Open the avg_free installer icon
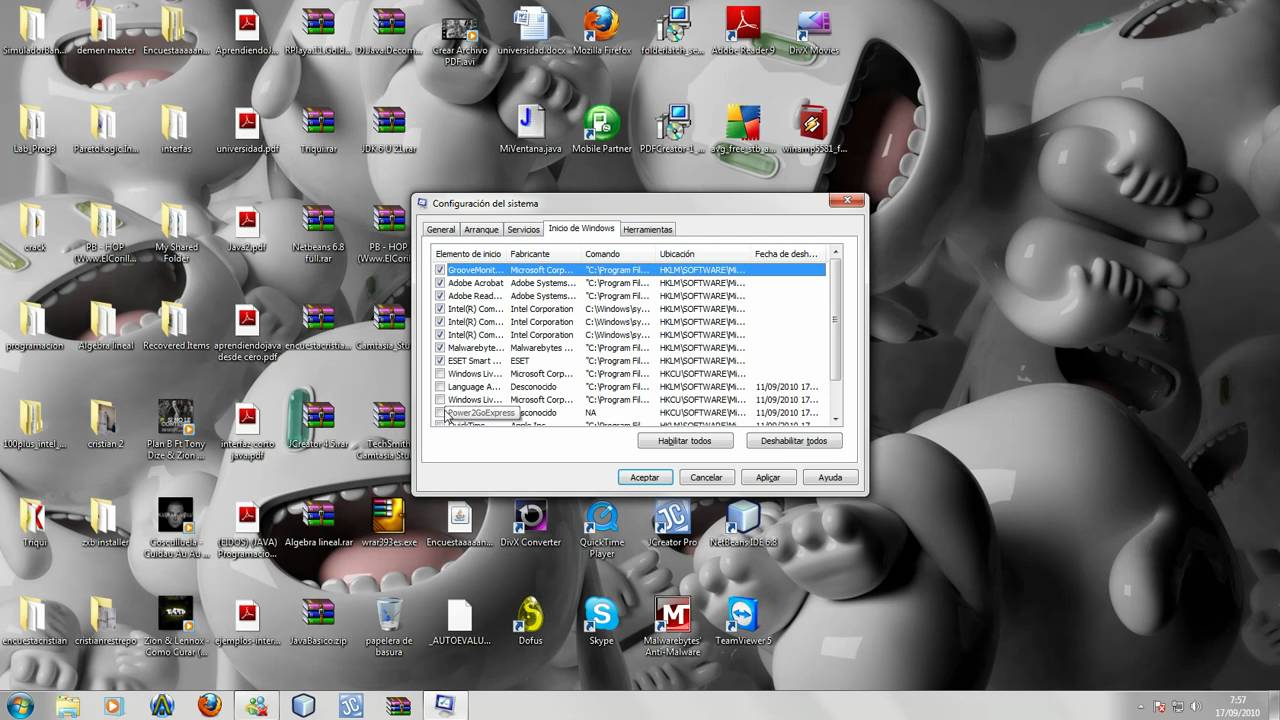The height and width of the screenshot is (720, 1280). [x=743, y=128]
